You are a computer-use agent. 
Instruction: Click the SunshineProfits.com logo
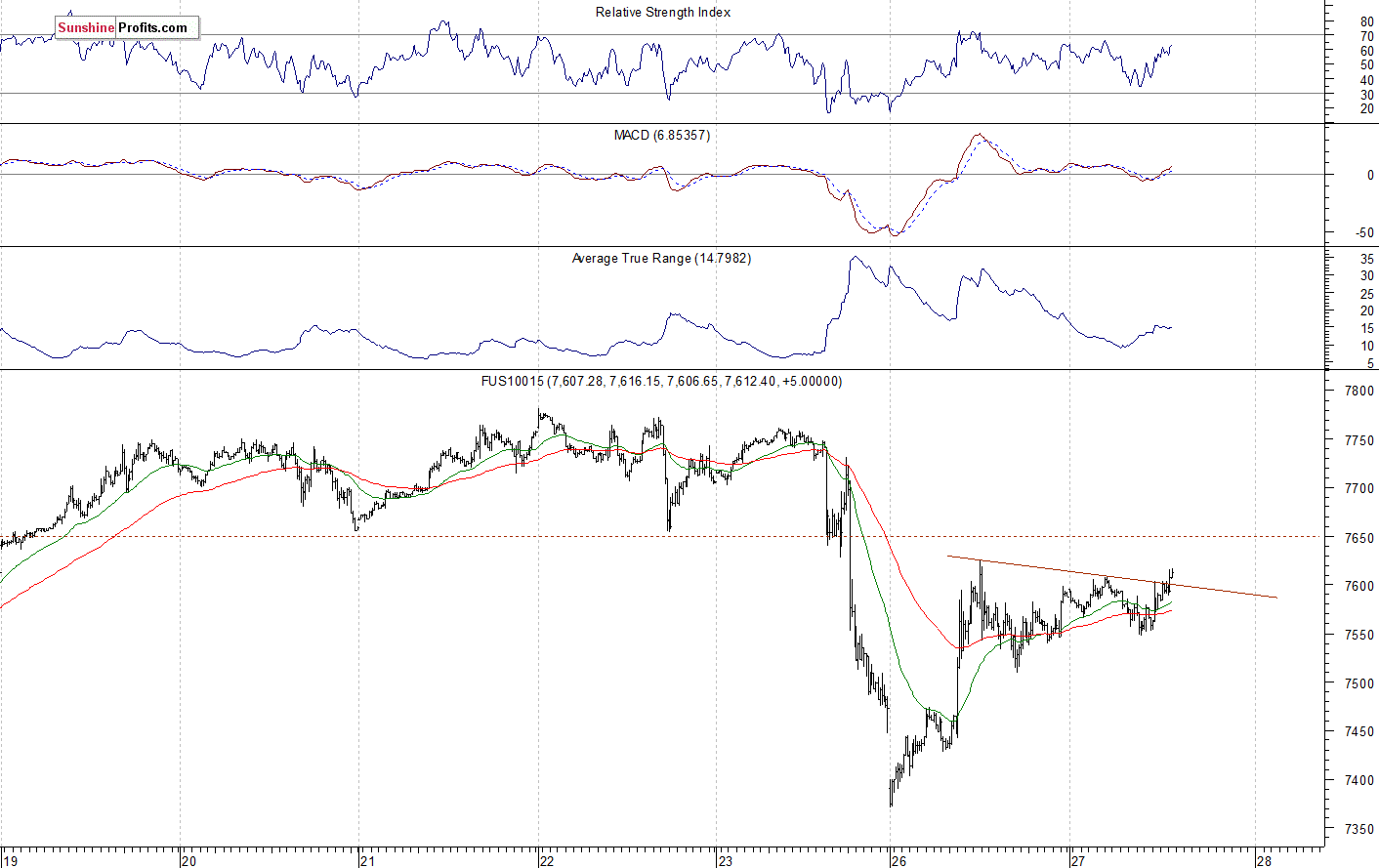coord(127,27)
